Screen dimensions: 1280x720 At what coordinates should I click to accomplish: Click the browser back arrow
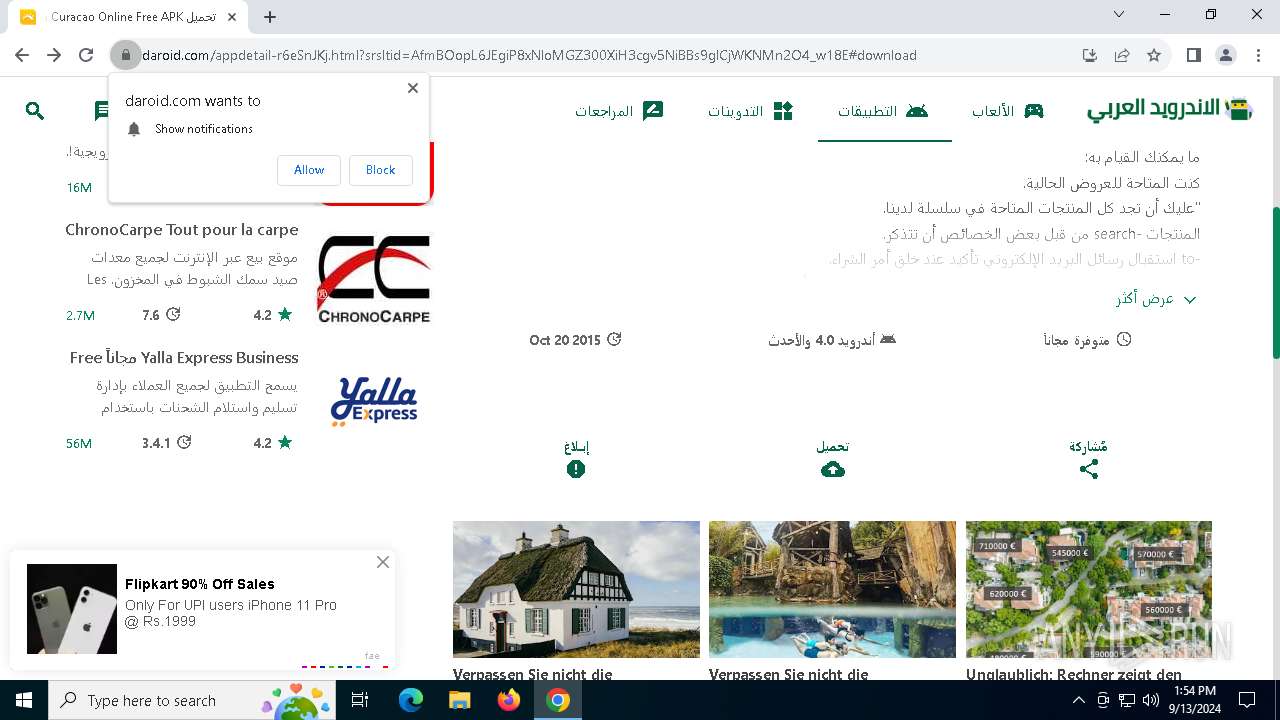pyautogui.click(x=22, y=55)
